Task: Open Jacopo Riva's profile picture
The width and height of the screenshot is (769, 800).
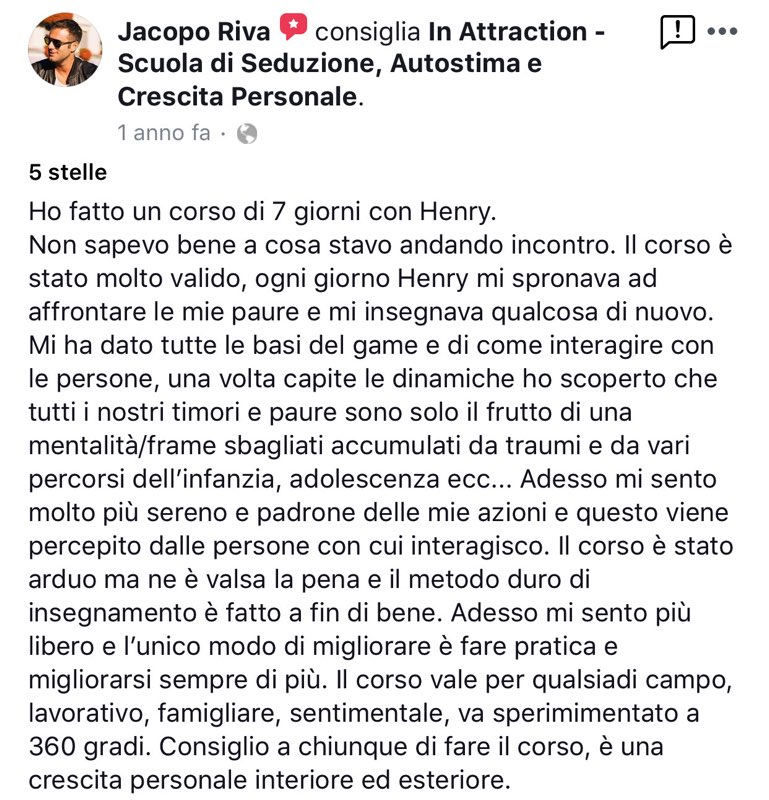Action: click(65, 49)
